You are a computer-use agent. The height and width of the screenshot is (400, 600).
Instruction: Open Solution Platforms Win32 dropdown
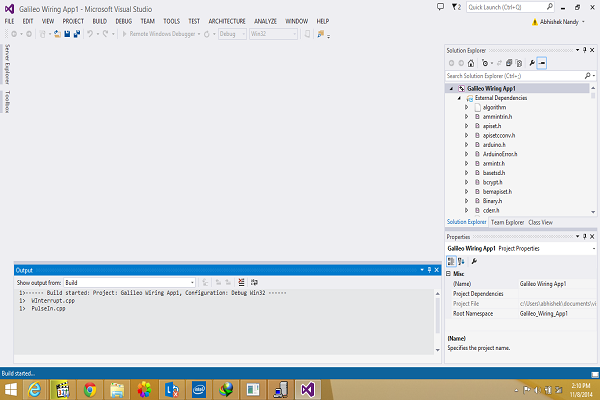coord(274,34)
